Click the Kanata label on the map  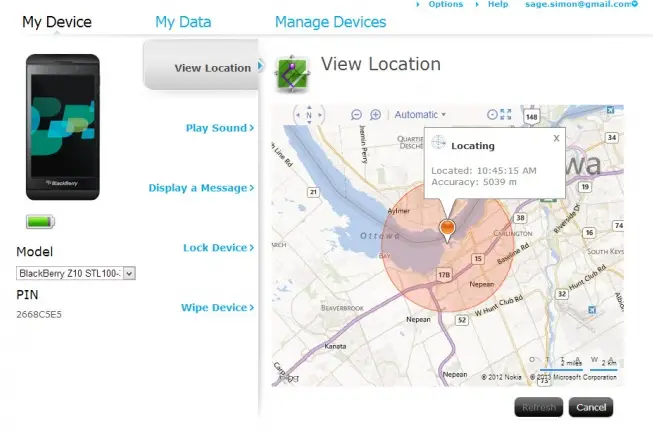[335, 346]
